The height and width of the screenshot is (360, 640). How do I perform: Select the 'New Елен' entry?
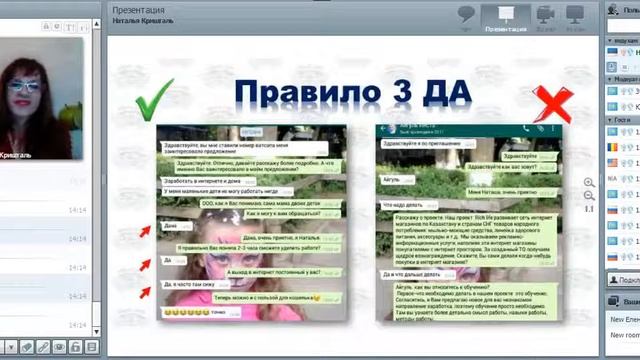coord(624,320)
